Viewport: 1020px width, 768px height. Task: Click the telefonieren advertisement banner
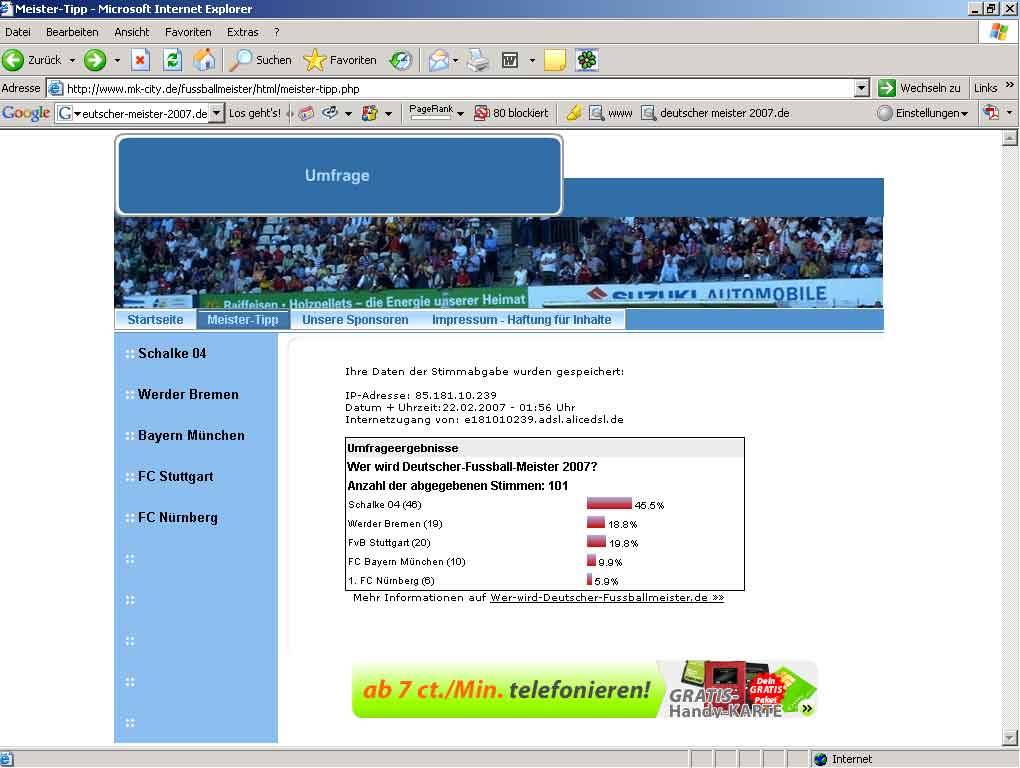[x=584, y=689]
